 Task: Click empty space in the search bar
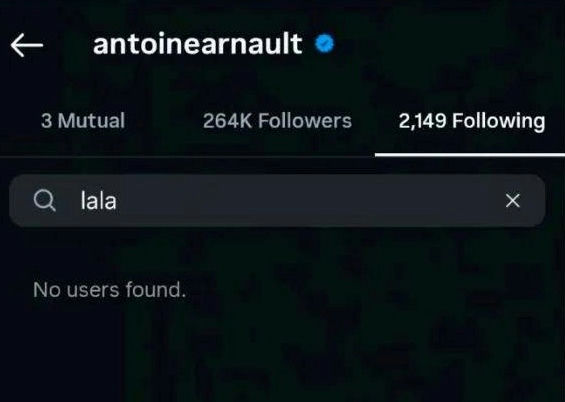tap(310, 201)
